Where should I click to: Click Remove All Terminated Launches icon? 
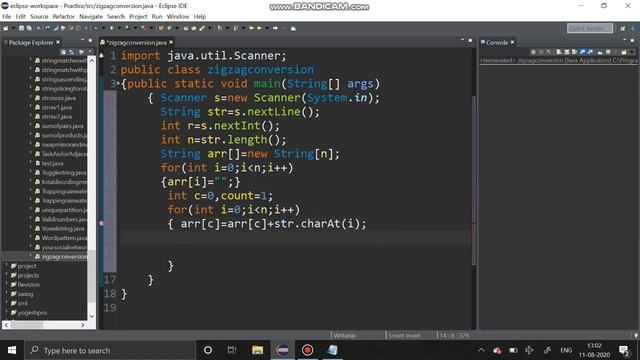coord(548,52)
